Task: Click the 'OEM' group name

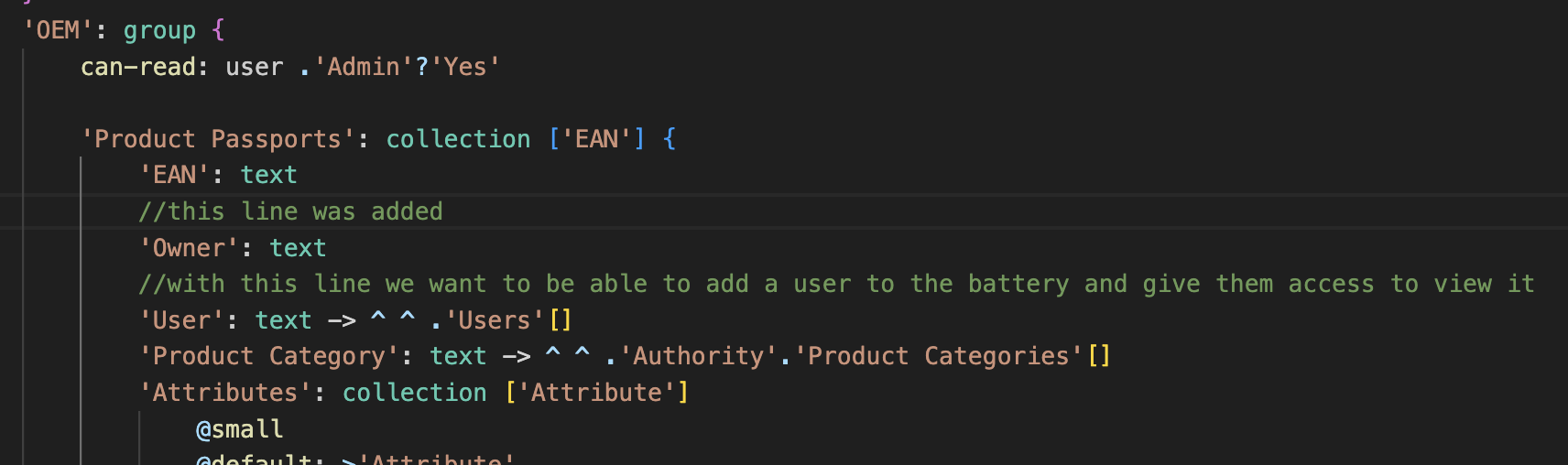Action: click(x=57, y=30)
